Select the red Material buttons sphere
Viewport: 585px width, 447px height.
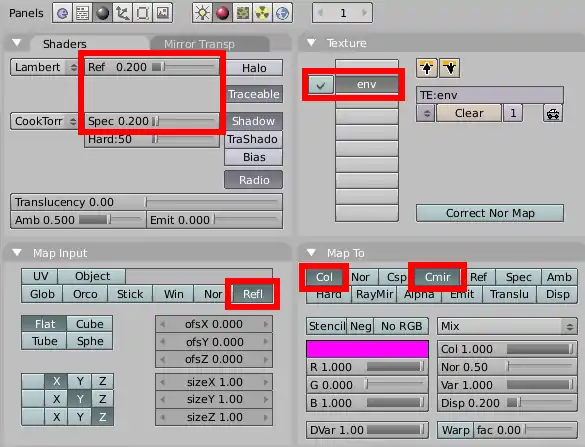(222, 13)
